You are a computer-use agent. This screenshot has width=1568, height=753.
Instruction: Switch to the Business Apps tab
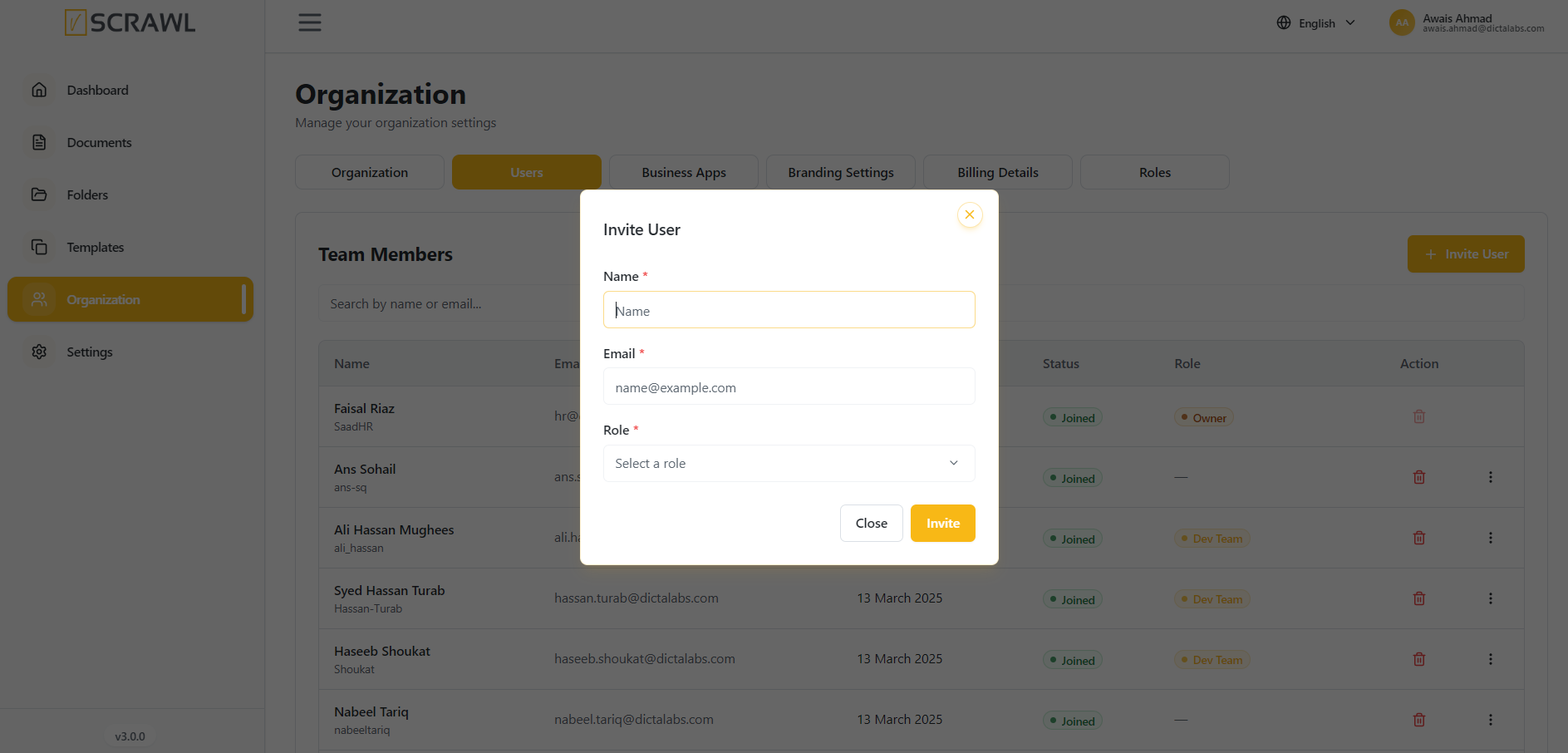click(x=684, y=172)
